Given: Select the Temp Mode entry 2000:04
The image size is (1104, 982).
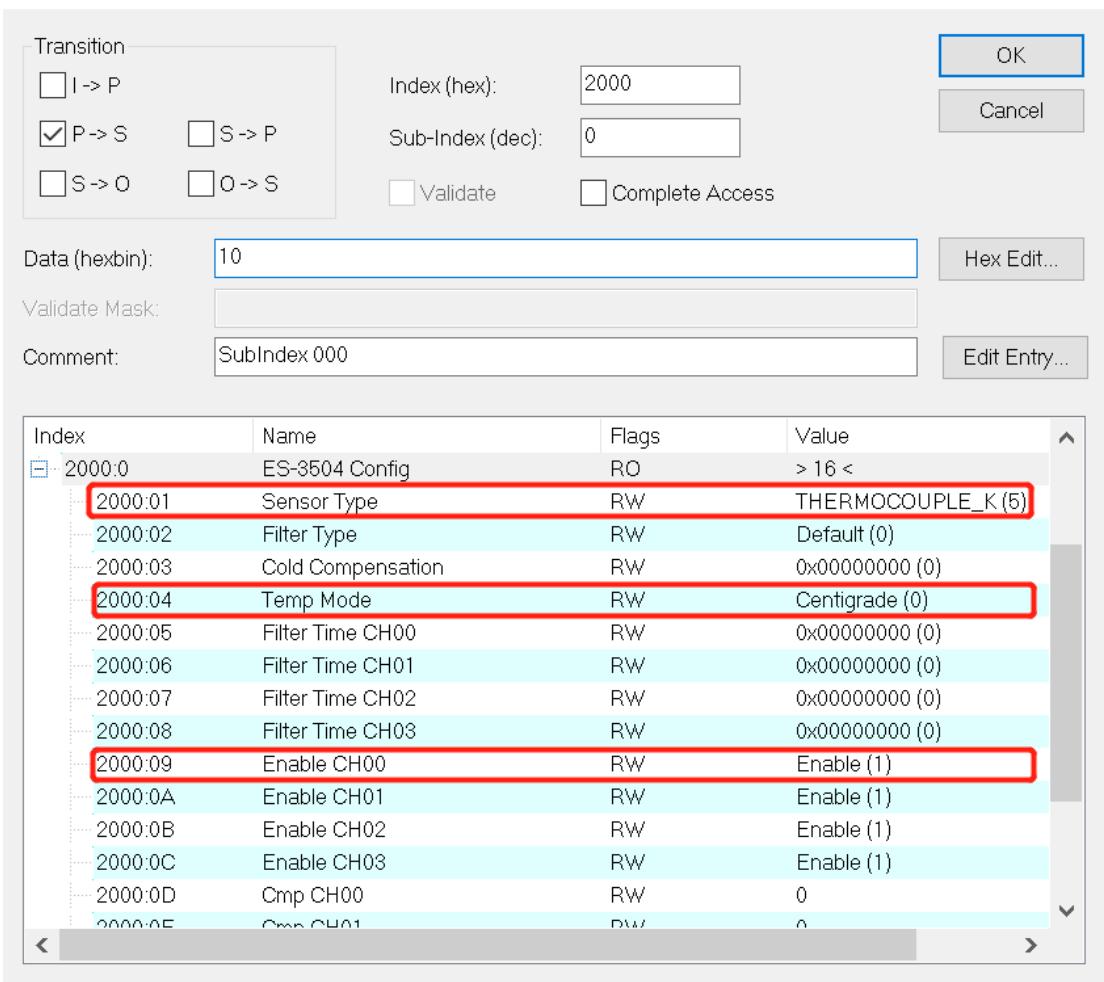Looking at the screenshot, I should [x=563, y=600].
